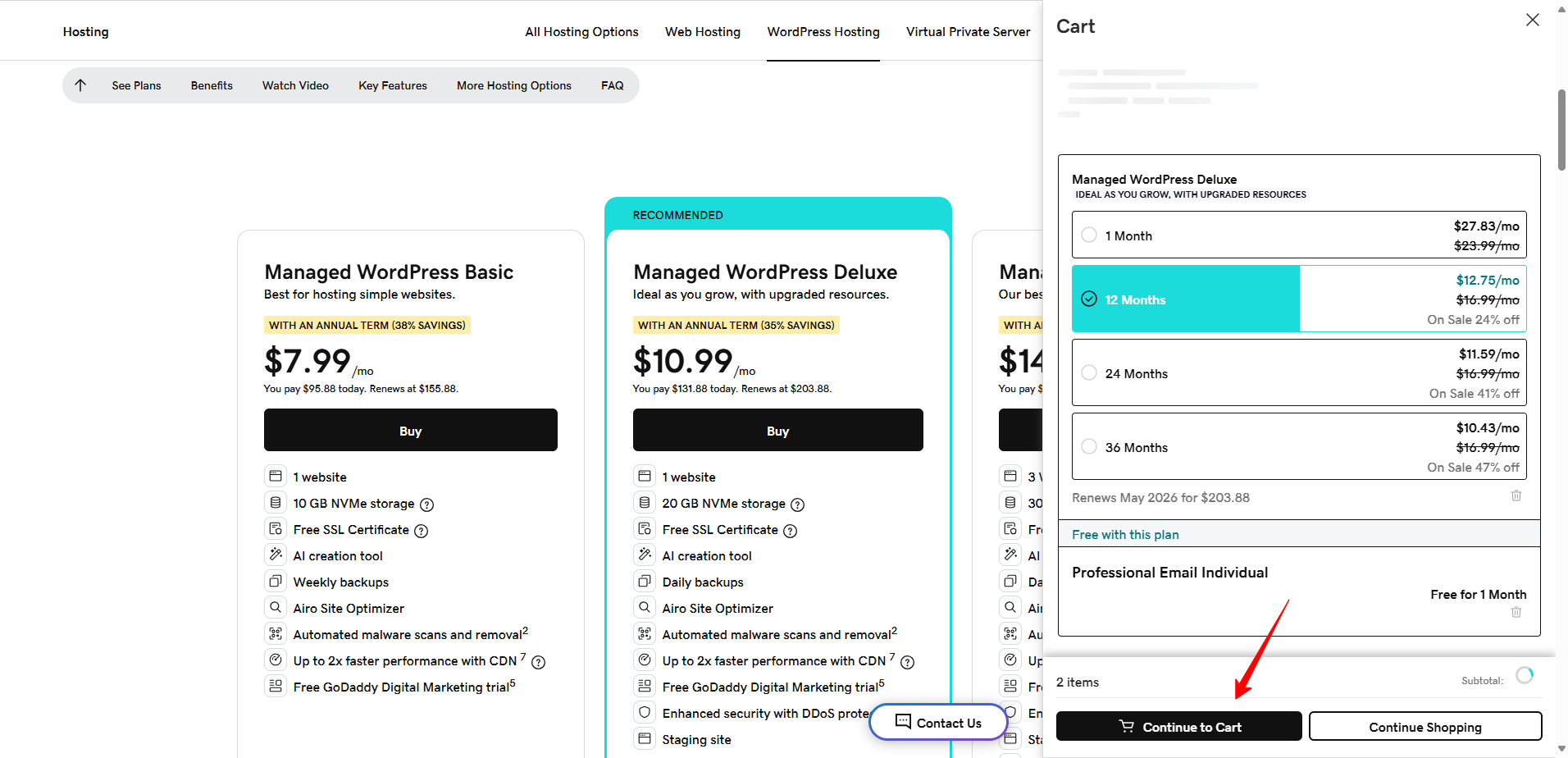Close the Cart panel with X icon
Viewport: 1568px width, 758px height.
tap(1532, 20)
